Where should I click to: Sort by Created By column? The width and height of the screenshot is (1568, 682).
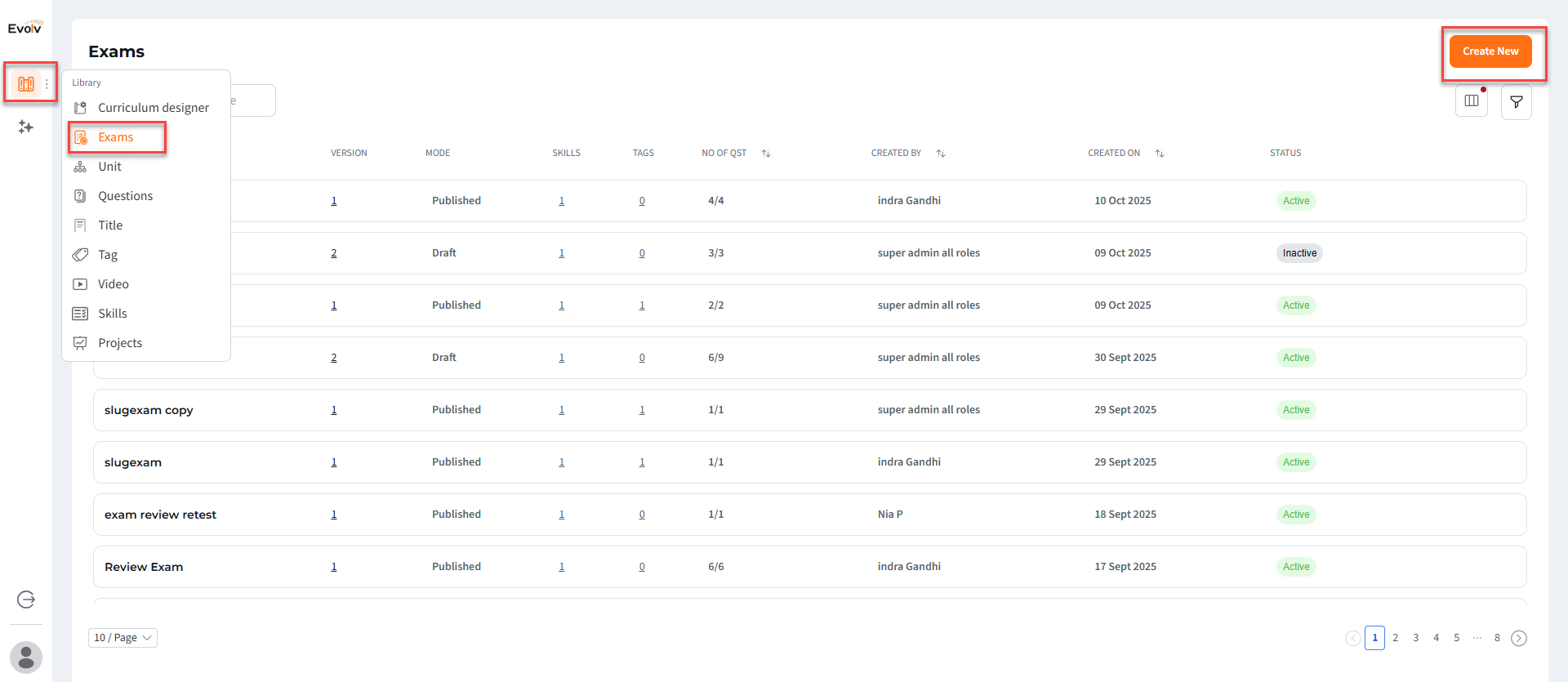click(941, 154)
